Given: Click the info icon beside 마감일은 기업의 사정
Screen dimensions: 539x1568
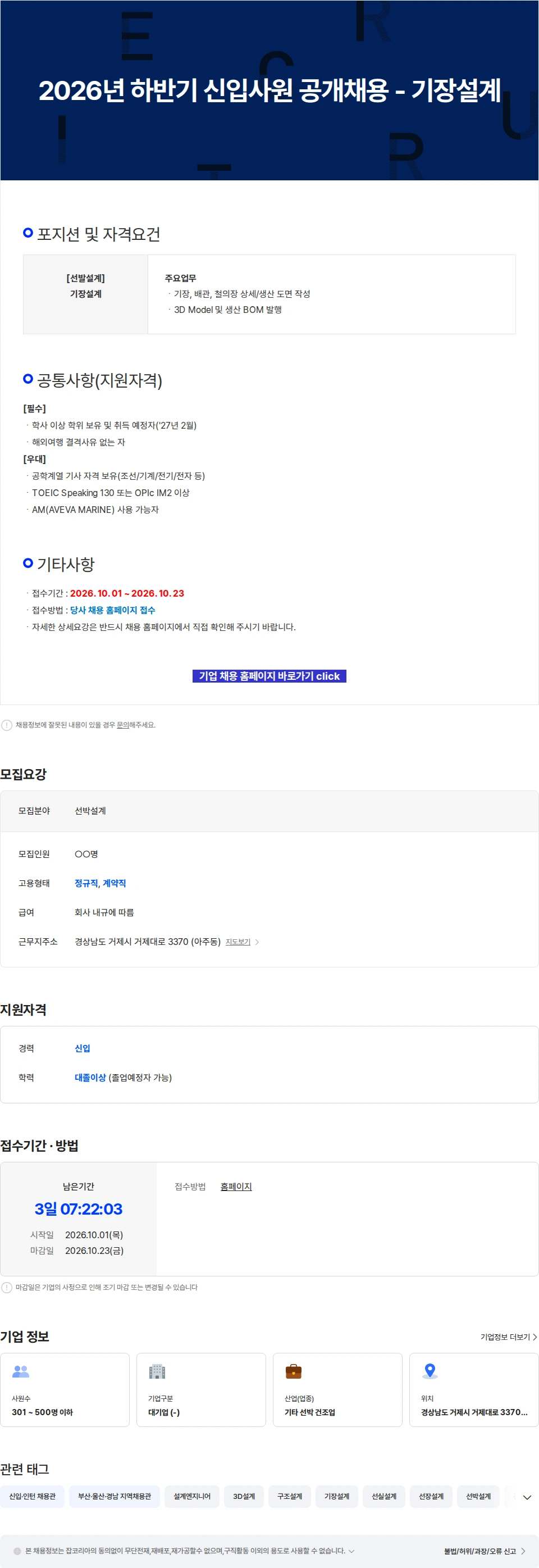Looking at the screenshot, I should coord(7,1288).
